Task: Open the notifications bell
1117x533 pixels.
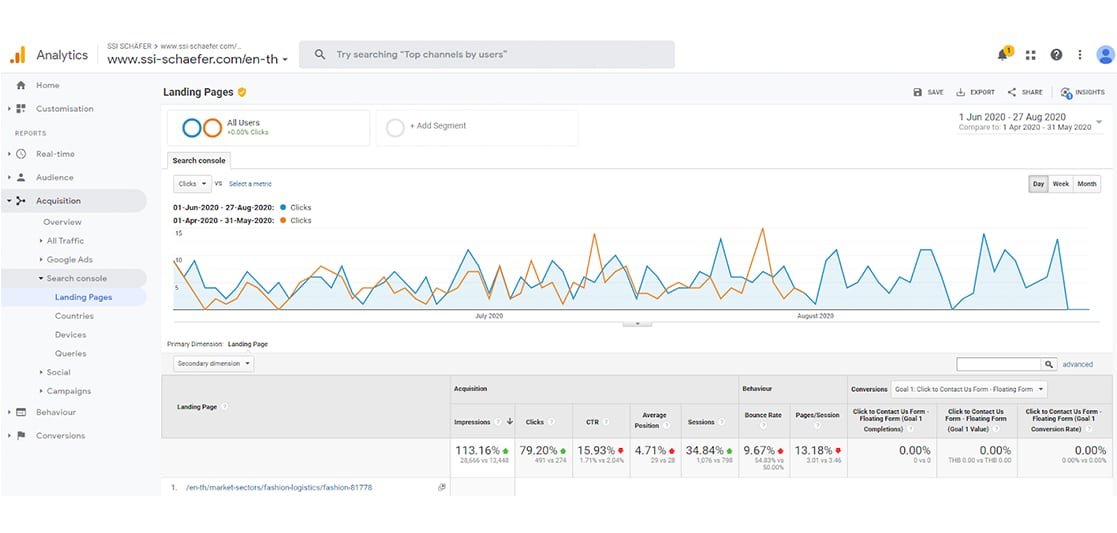Action: 1004,54
